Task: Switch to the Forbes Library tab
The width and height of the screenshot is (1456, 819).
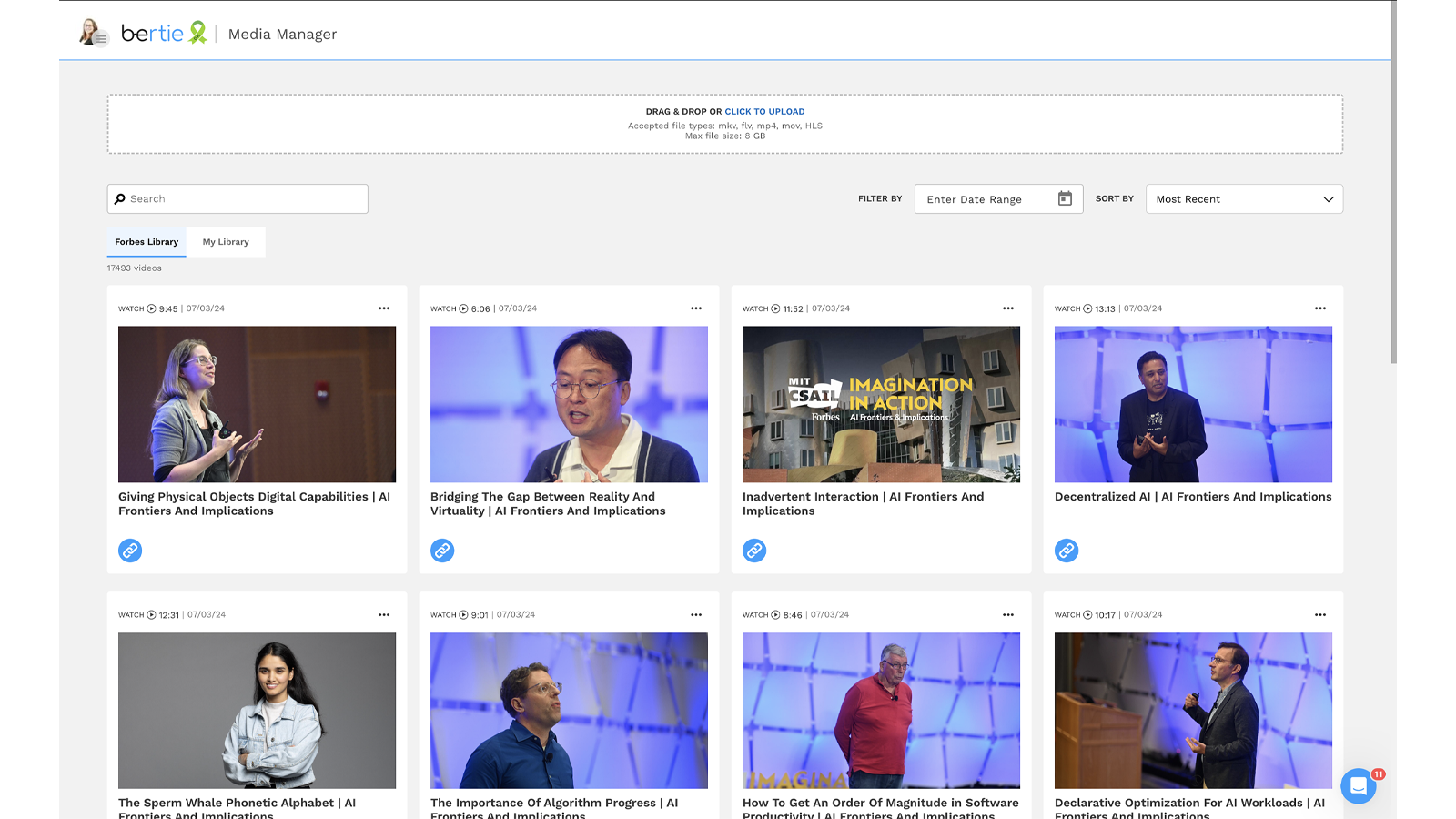Action: 147,242
